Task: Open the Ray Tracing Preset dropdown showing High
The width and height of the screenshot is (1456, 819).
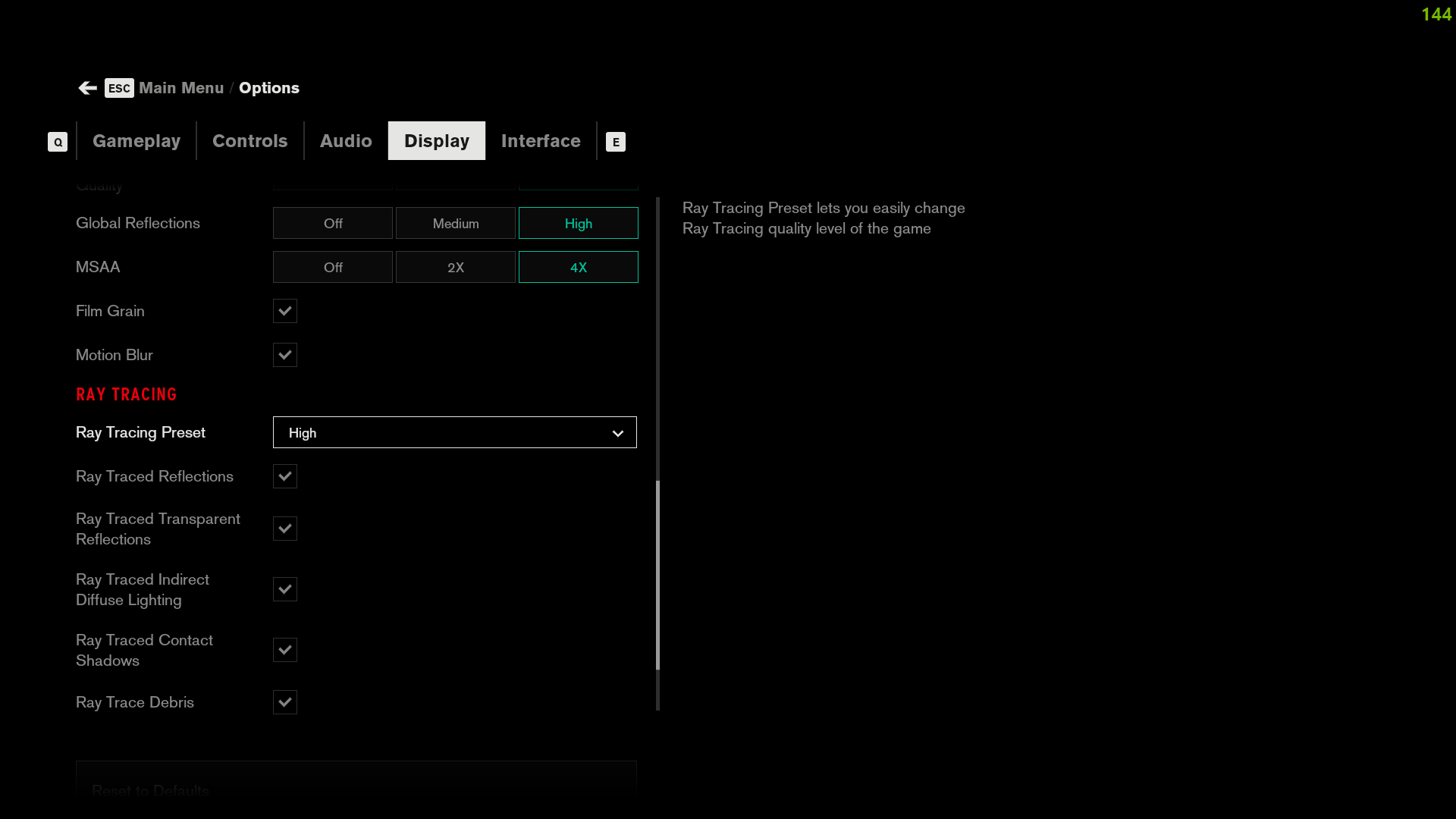Action: pos(453,433)
